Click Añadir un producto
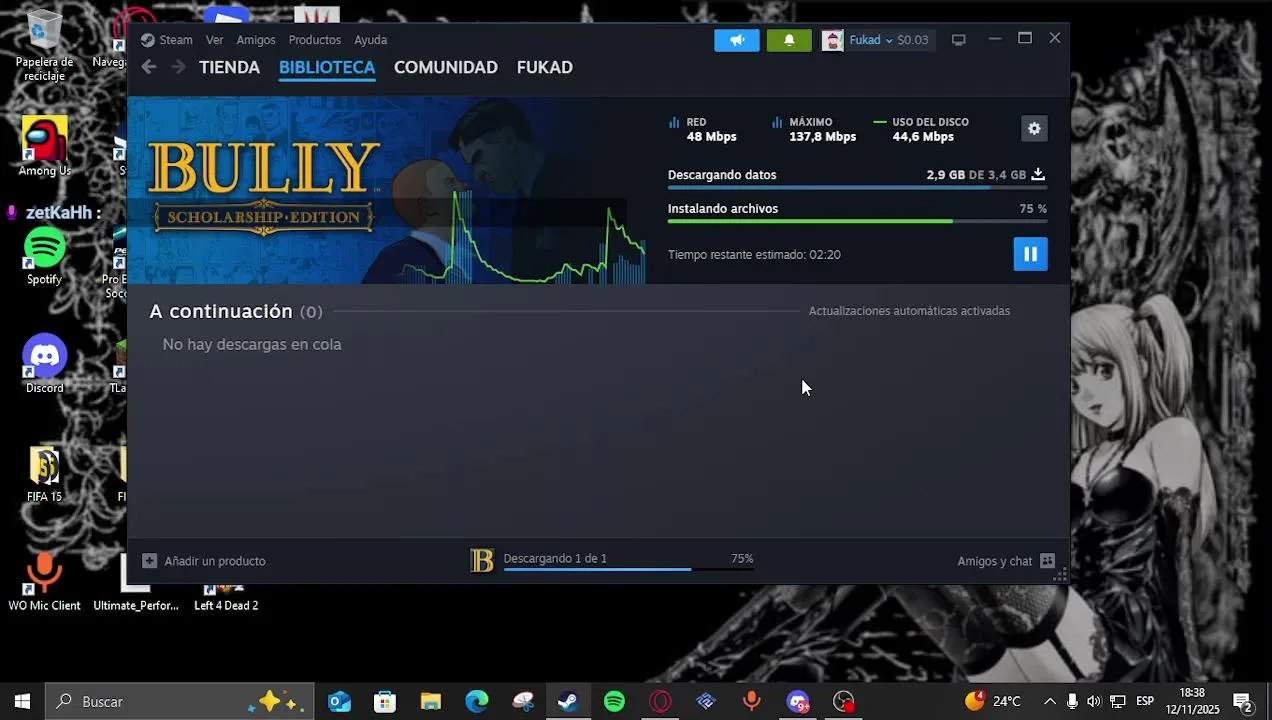The image size is (1272, 720). tap(215, 561)
